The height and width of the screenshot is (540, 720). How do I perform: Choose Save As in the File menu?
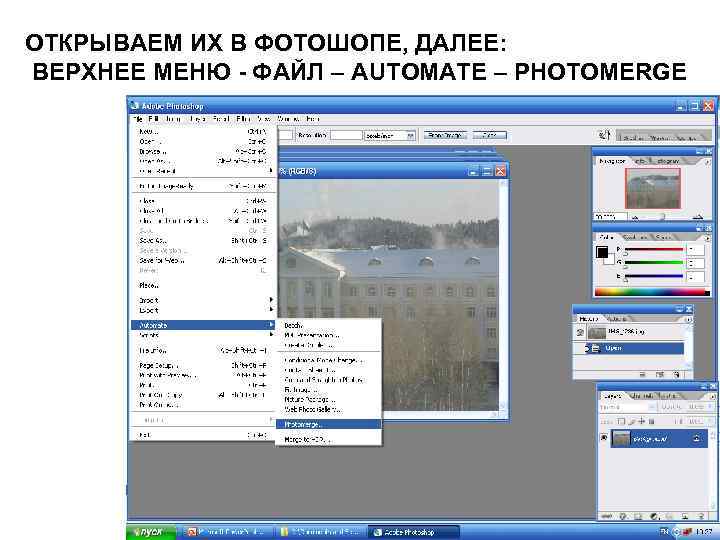coord(203,241)
